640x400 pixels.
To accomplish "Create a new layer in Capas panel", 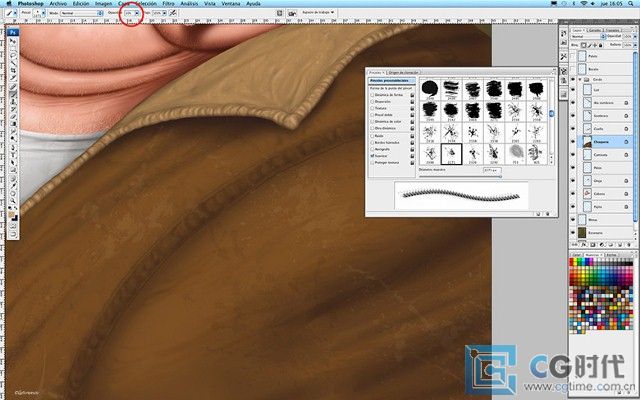I will [620, 245].
